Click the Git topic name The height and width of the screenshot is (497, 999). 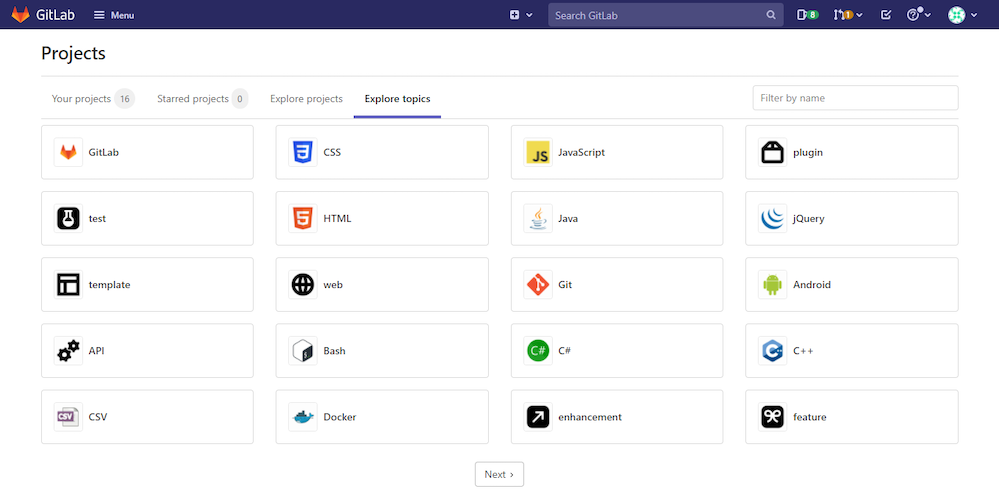[x=565, y=285]
